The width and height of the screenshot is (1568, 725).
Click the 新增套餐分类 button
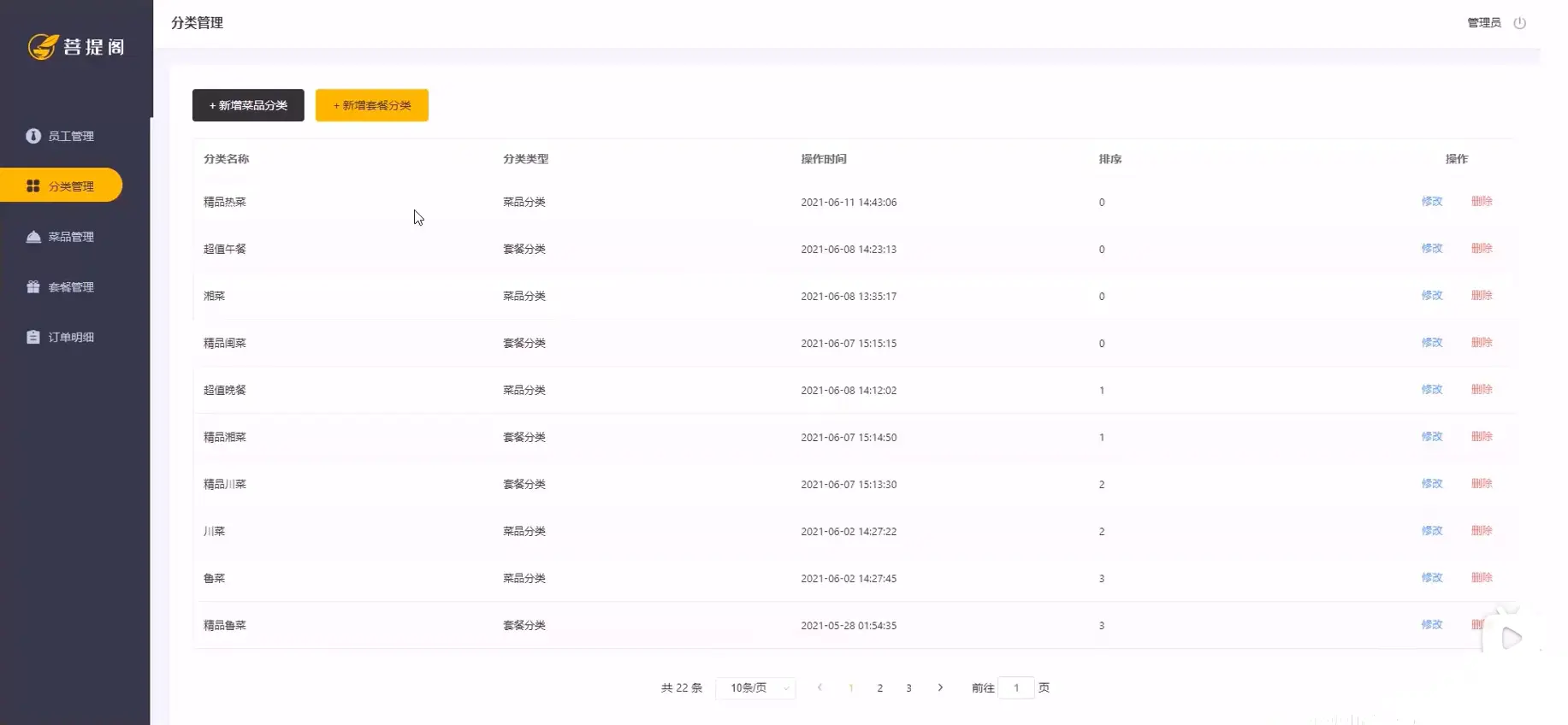372,105
